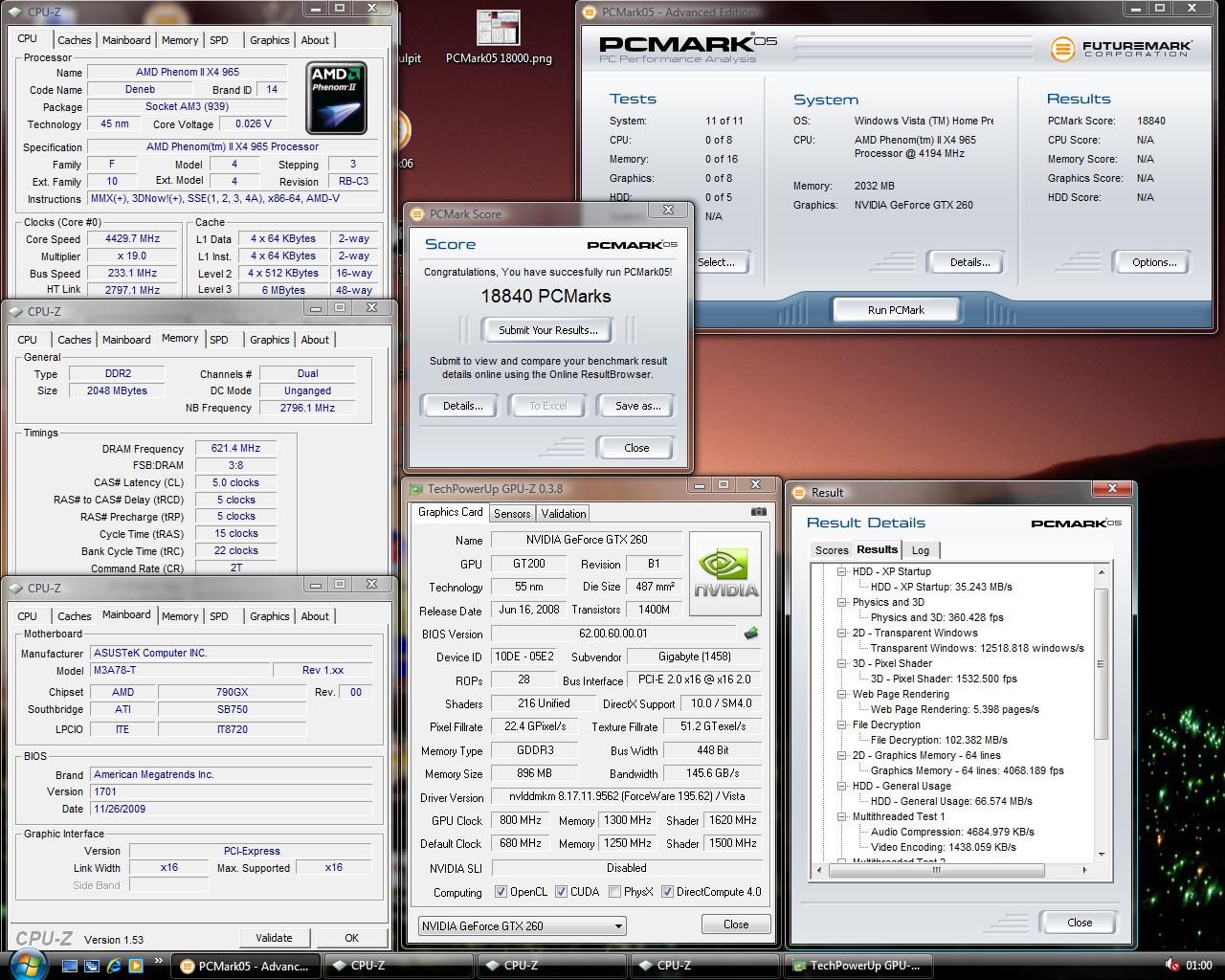Click the M3A78-T motherboard model value
The height and width of the screenshot is (980, 1225).
tap(180, 670)
